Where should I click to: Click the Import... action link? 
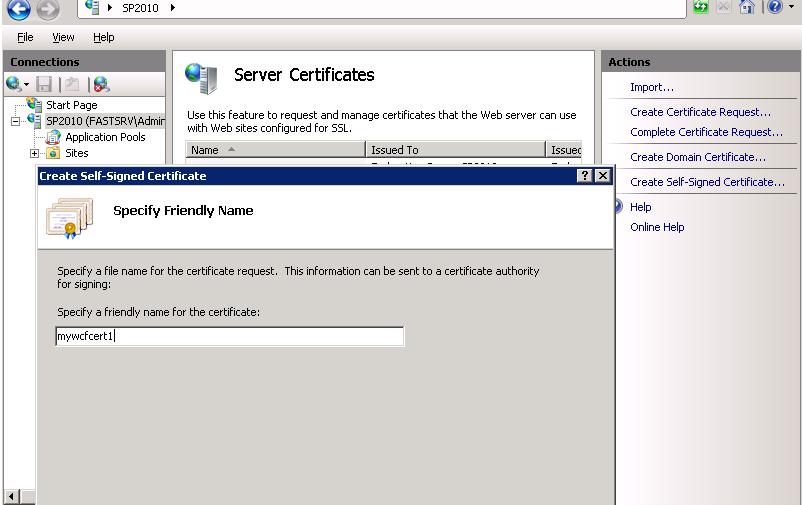652,87
